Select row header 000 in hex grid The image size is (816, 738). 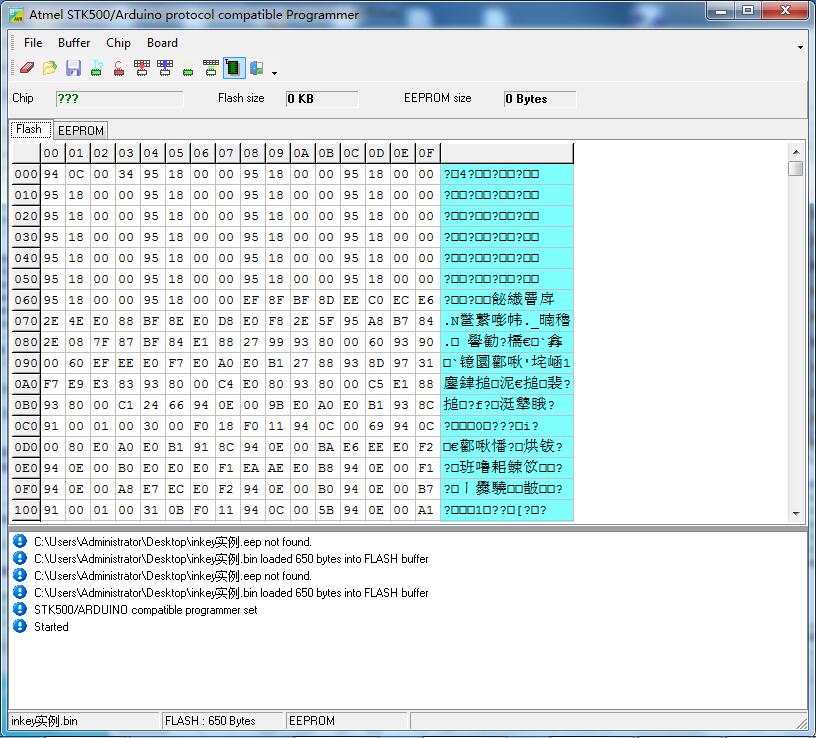pyautogui.click(x=26, y=174)
